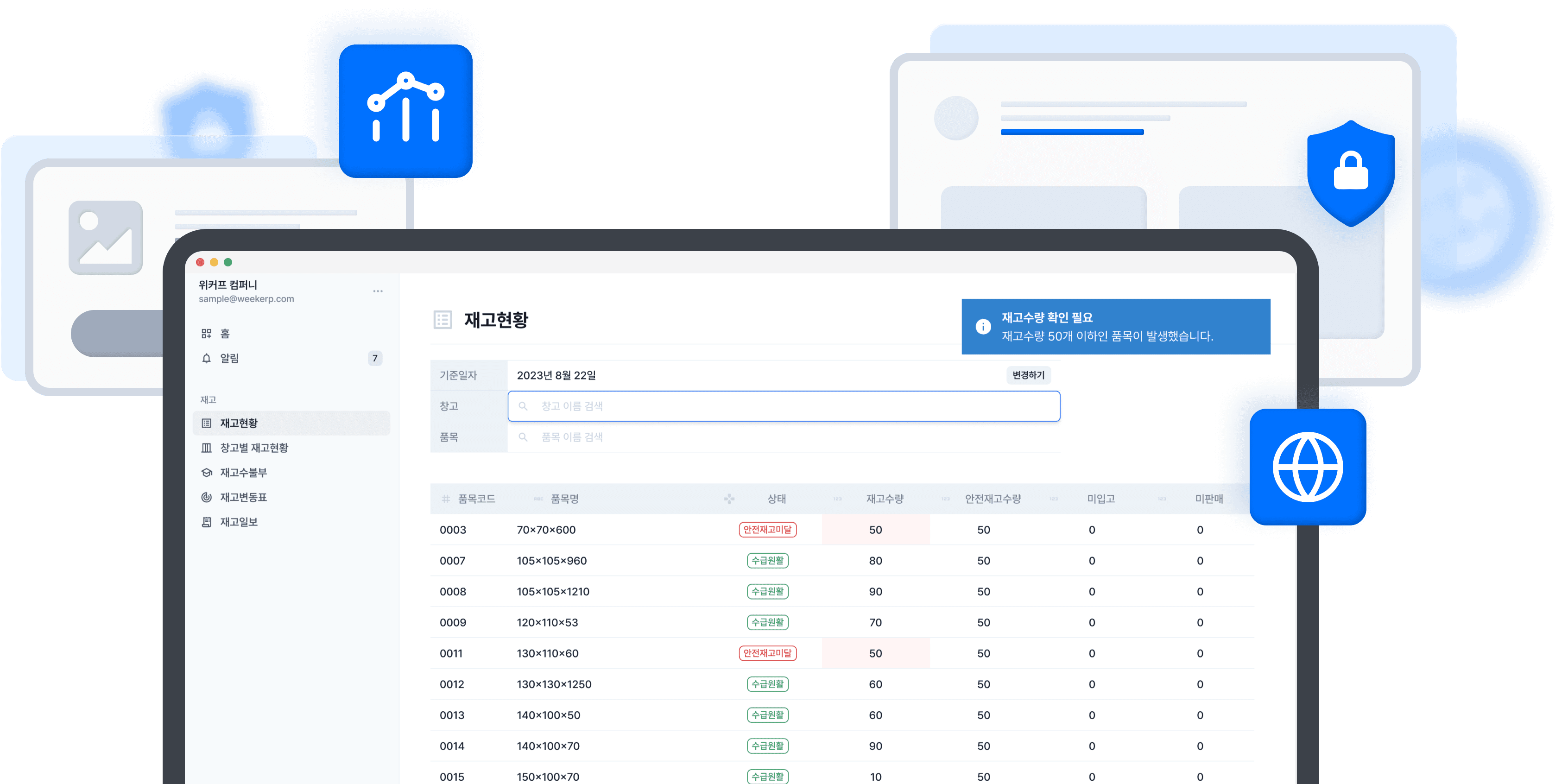Image resolution: width=1568 pixels, height=784 pixels.
Task: Click the 재고변동표 chart icon
Action: pyautogui.click(x=206, y=497)
